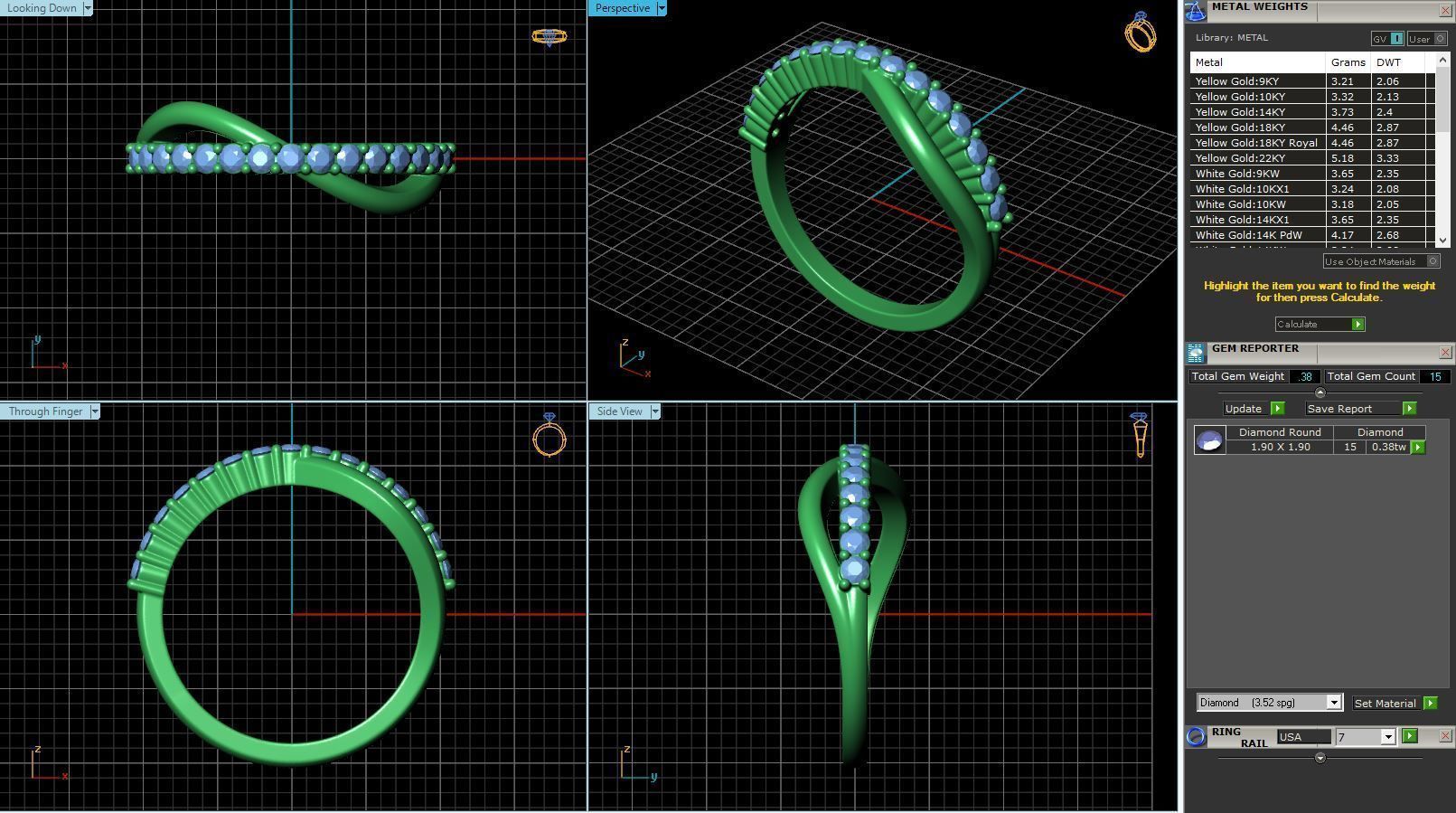This screenshot has width=1456, height=813.
Task: Click the Ring Rail blue ring icon
Action: coord(1196,736)
